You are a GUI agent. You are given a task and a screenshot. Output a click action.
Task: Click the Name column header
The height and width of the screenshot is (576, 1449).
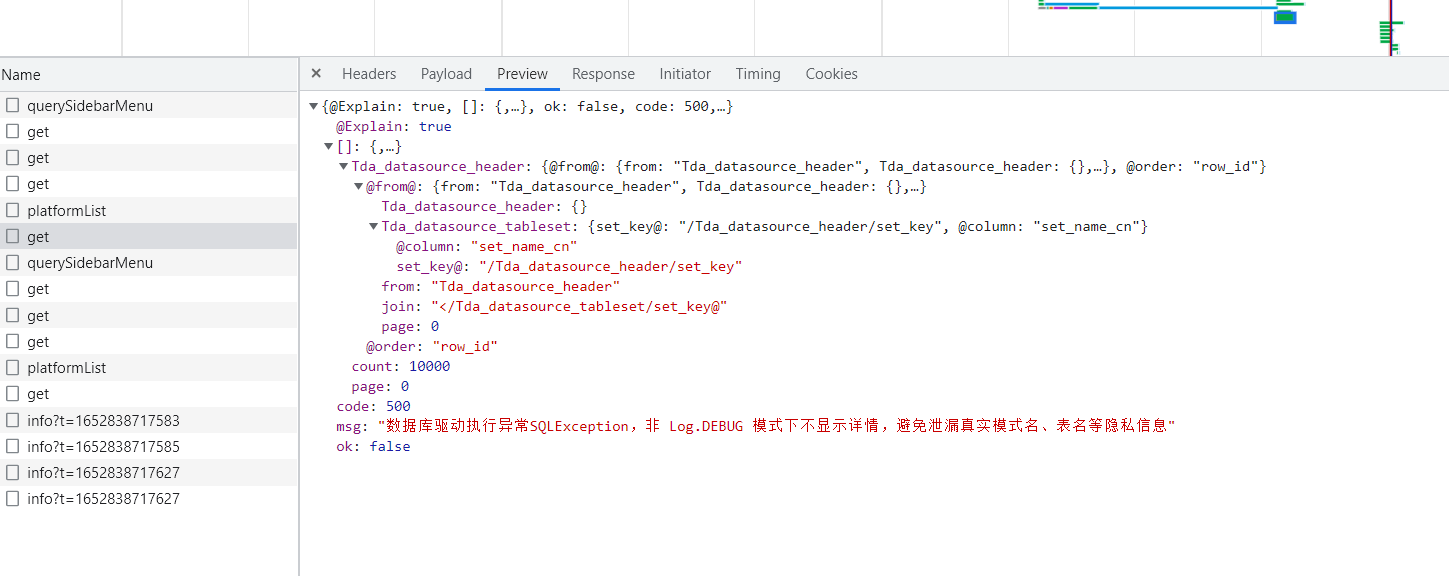(x=149, y=75)
